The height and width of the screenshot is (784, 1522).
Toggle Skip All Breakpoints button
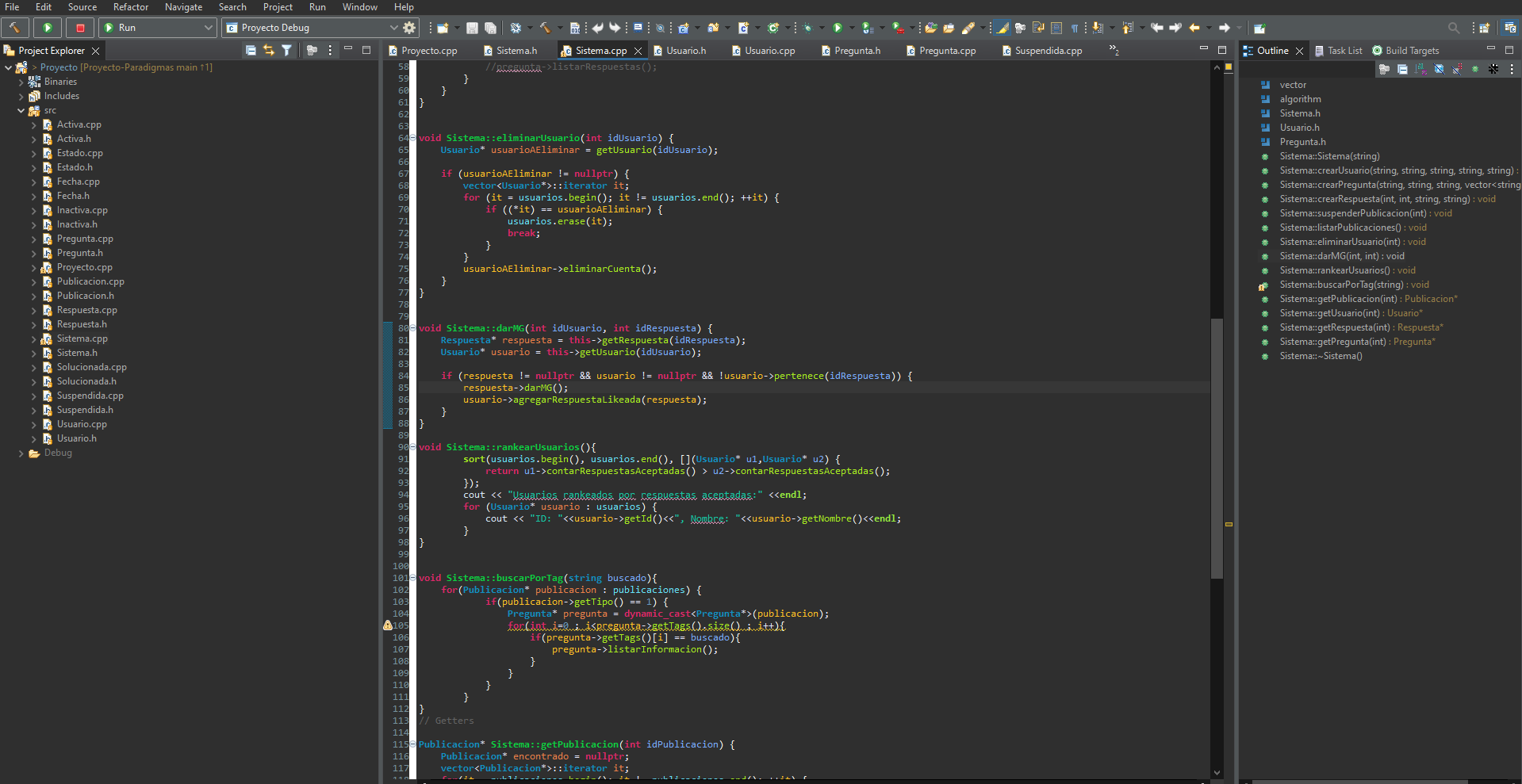click(660, 28)
